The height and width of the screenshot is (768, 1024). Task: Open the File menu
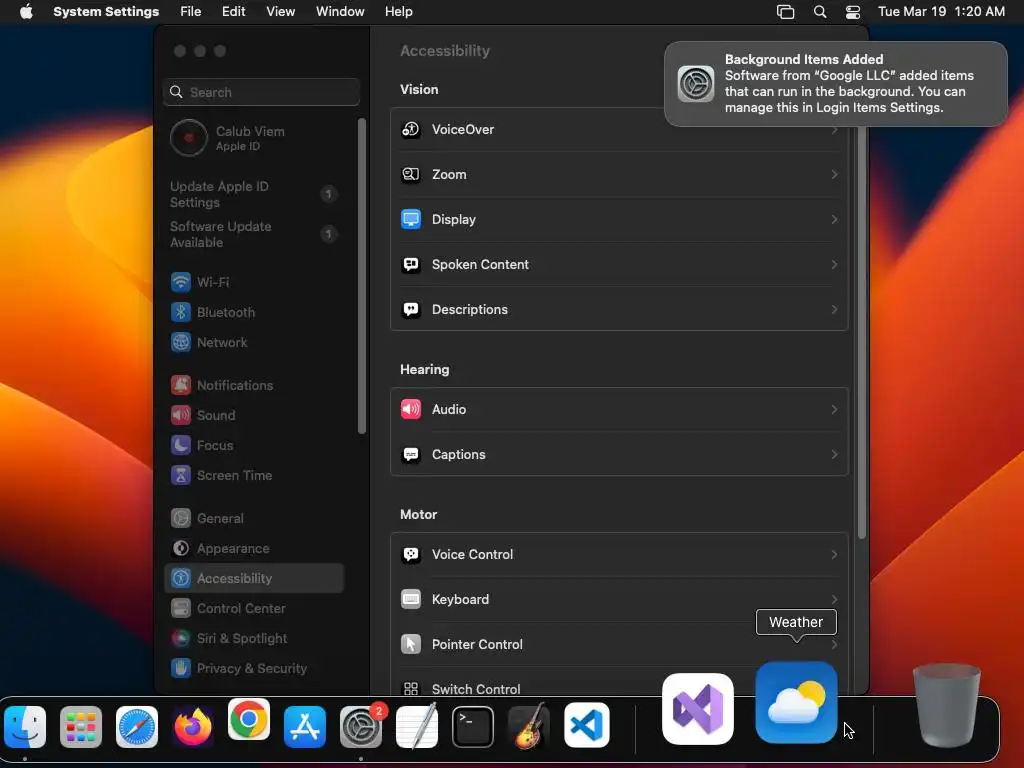pyautogui.click(x=191, y=12)
